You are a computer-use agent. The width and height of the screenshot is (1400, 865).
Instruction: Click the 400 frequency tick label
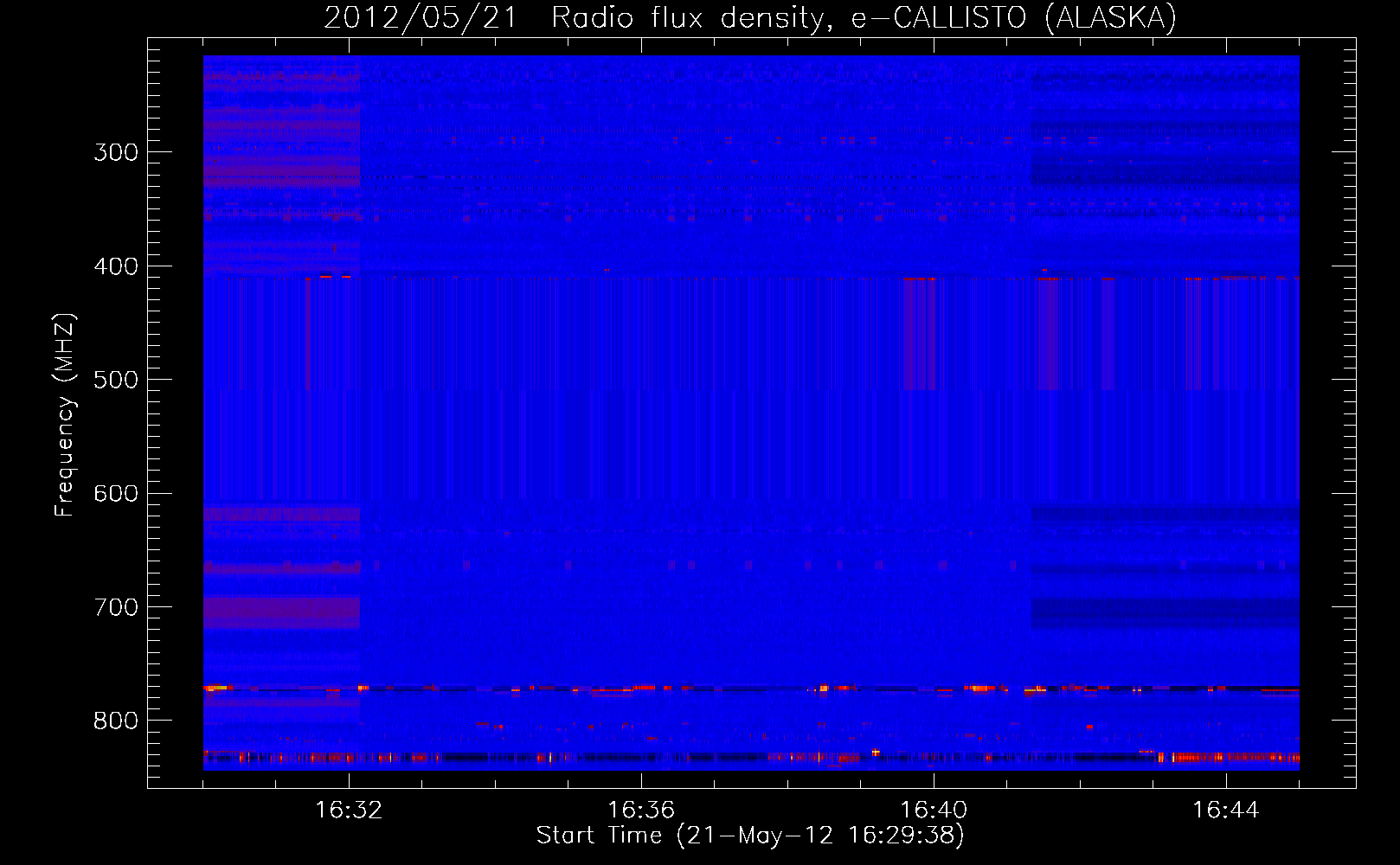116,266
